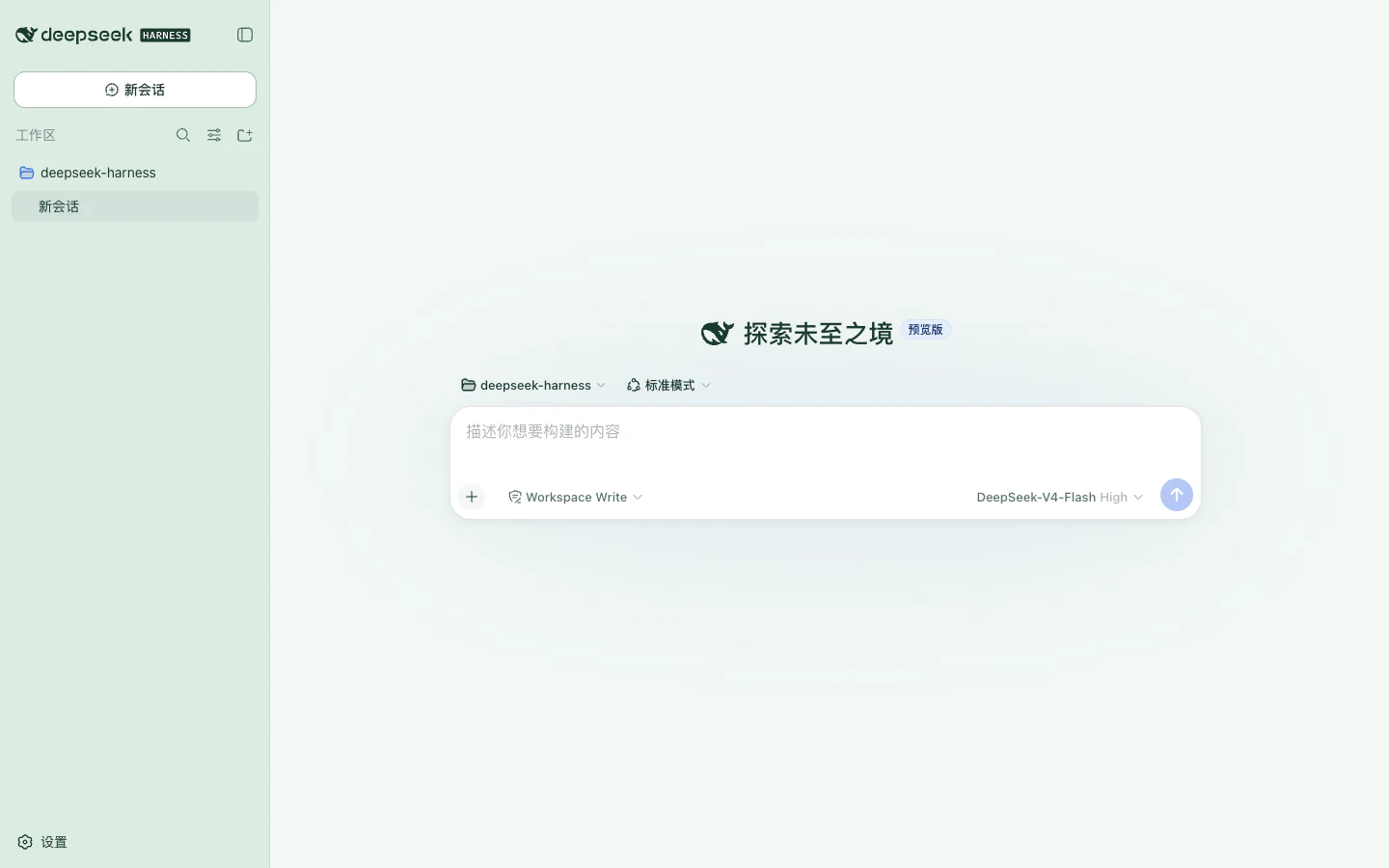Screen dimensions: 1389x868
Task: Start a new chat via 新会话 button
Action: 135,90
